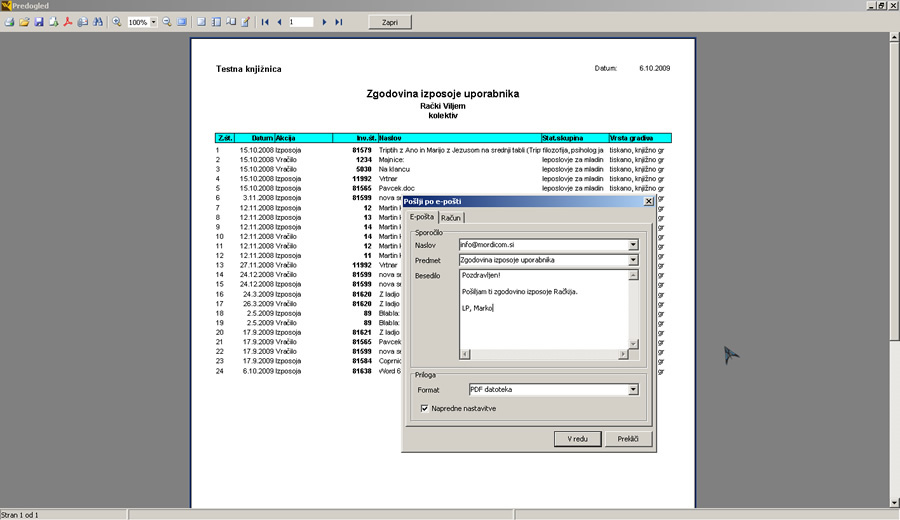Zoom out with the magnifier minus icon
900x520 pixels.
tap(167, 22)
